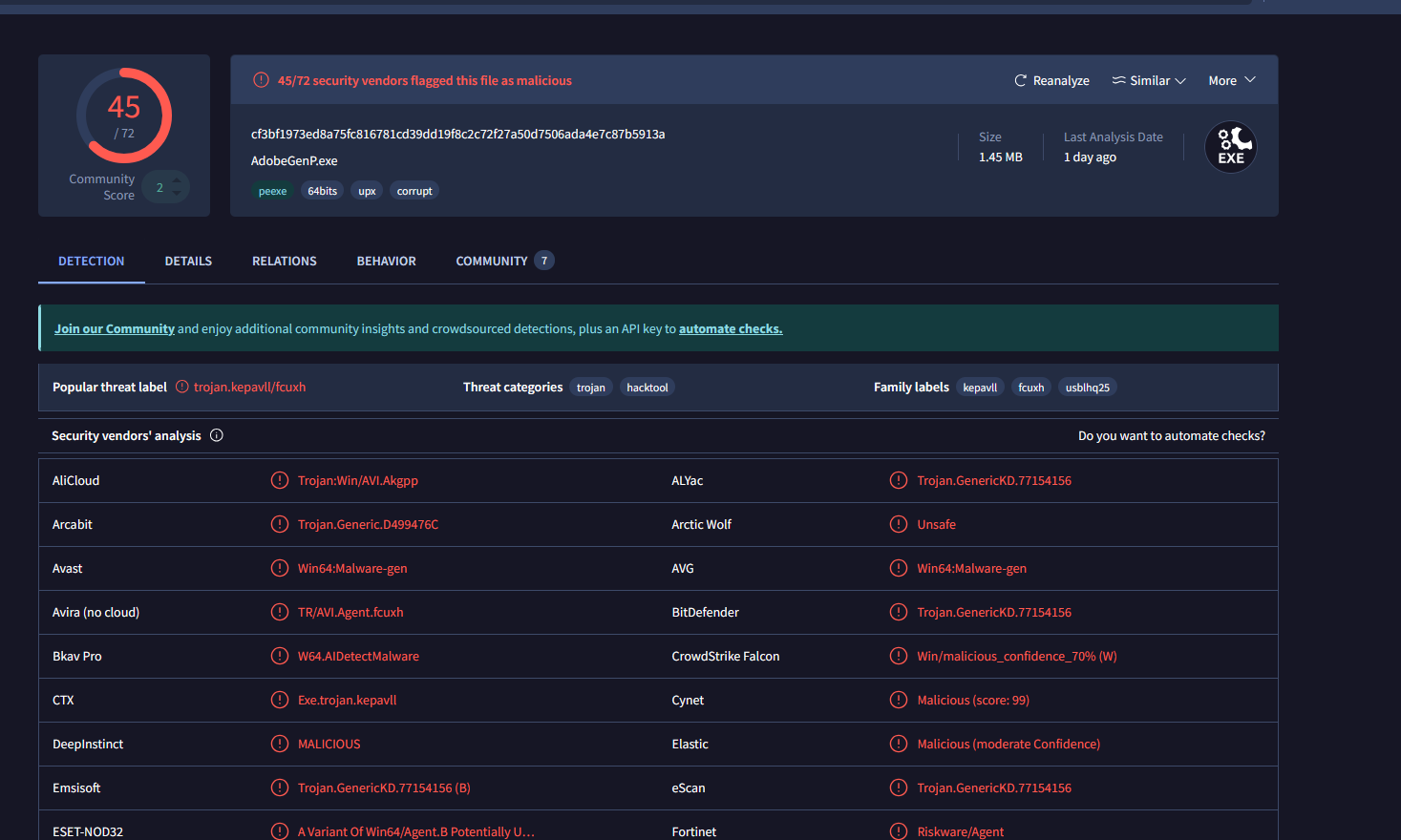Click the kepavll family label chip

point(980,388)
